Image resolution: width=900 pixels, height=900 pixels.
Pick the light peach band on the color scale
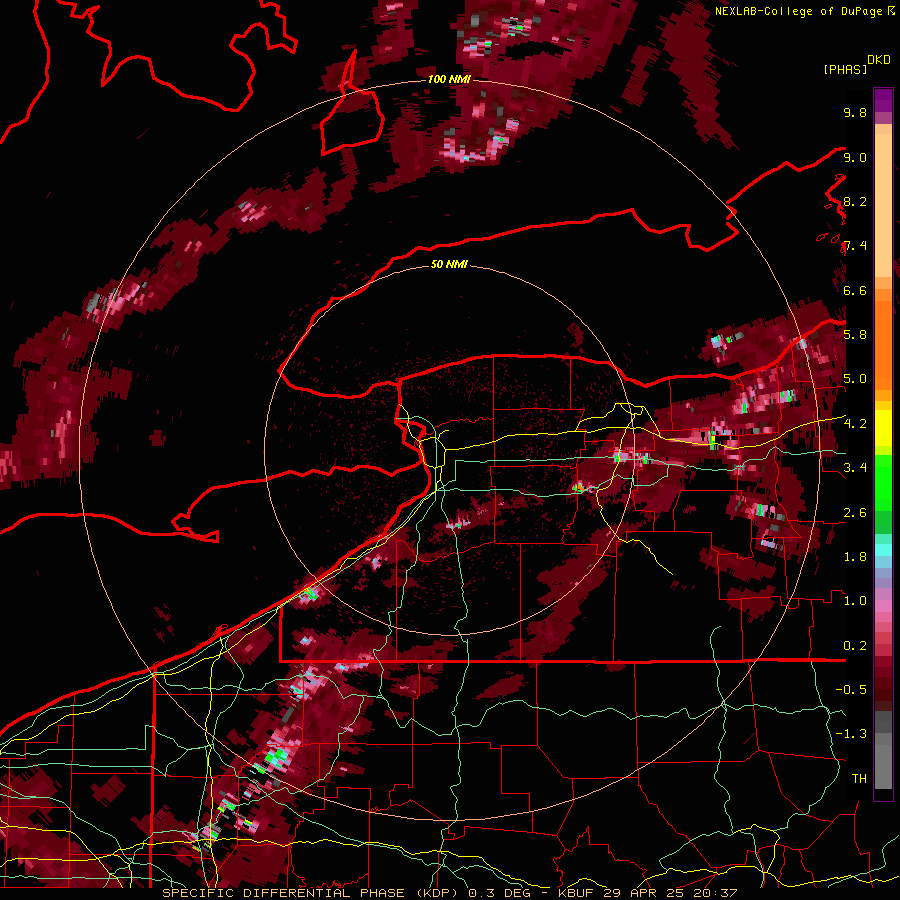click(x=883, y=207)
